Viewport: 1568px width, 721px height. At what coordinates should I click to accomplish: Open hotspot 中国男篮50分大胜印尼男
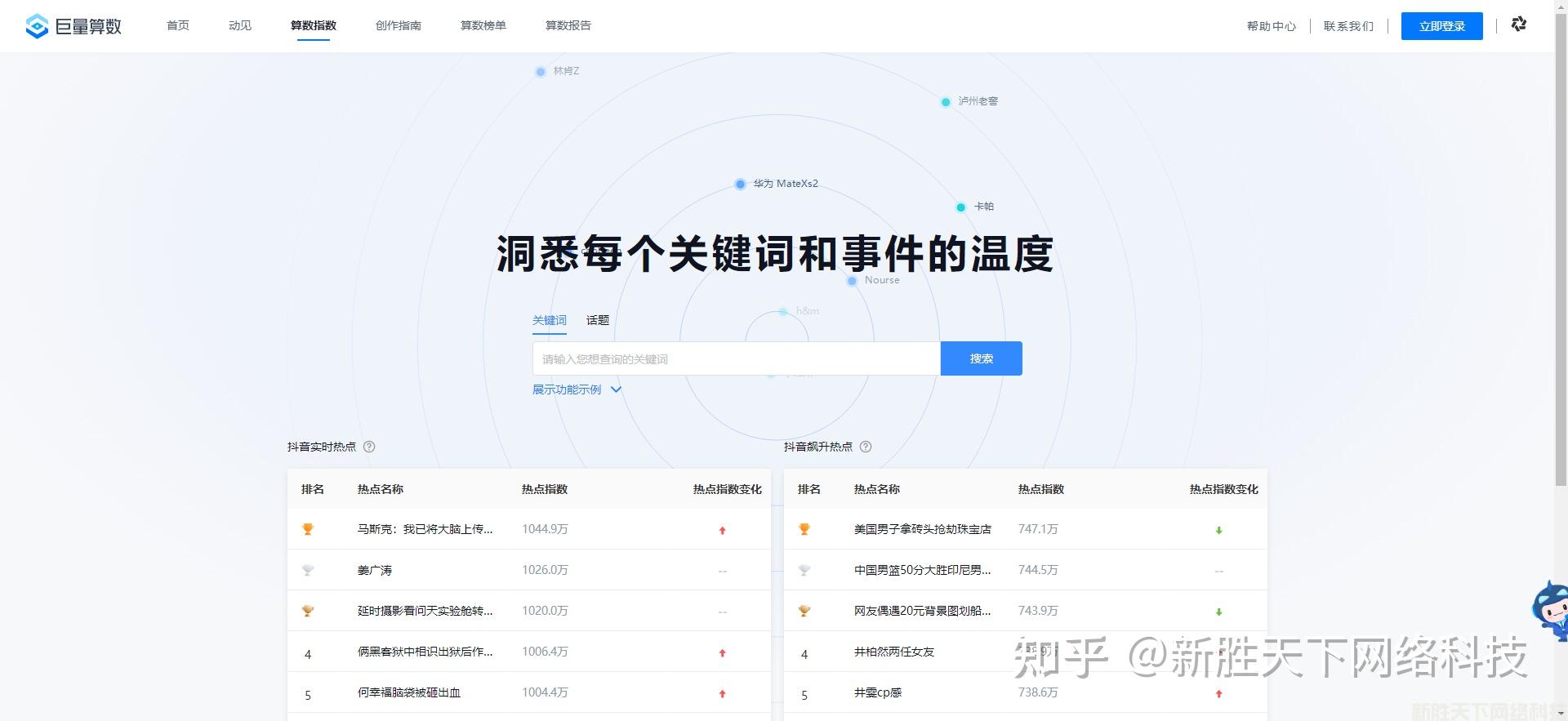point(923,570)
